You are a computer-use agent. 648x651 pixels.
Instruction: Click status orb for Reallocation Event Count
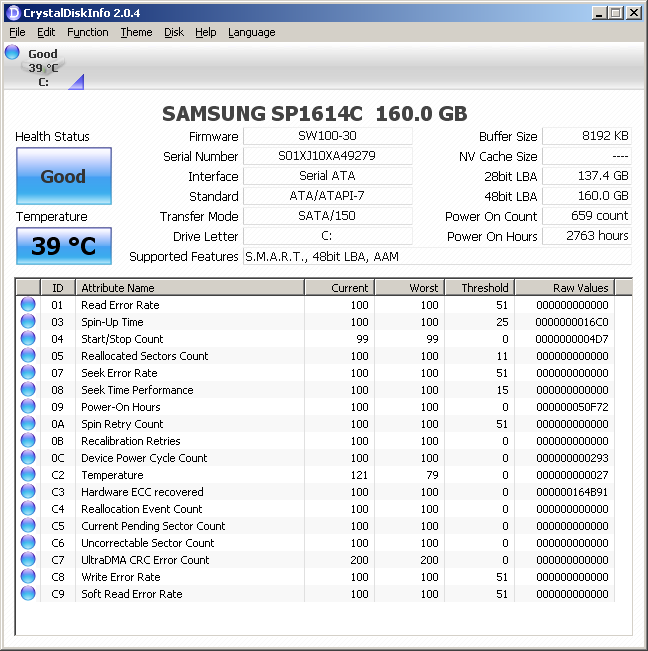(28, 509)
